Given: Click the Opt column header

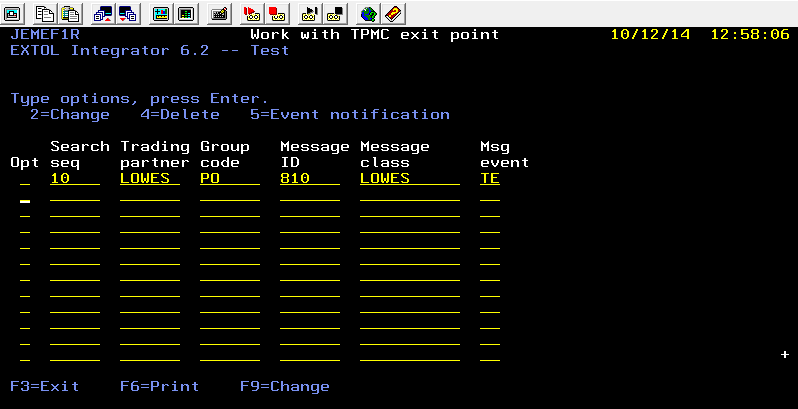Looking at the screenshot, I should 24,163.
